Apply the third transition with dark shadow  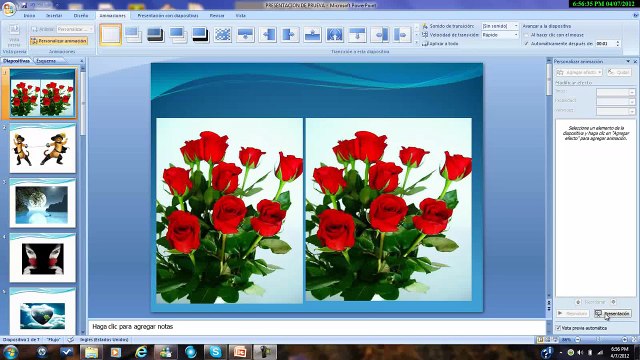click(156, 35)
